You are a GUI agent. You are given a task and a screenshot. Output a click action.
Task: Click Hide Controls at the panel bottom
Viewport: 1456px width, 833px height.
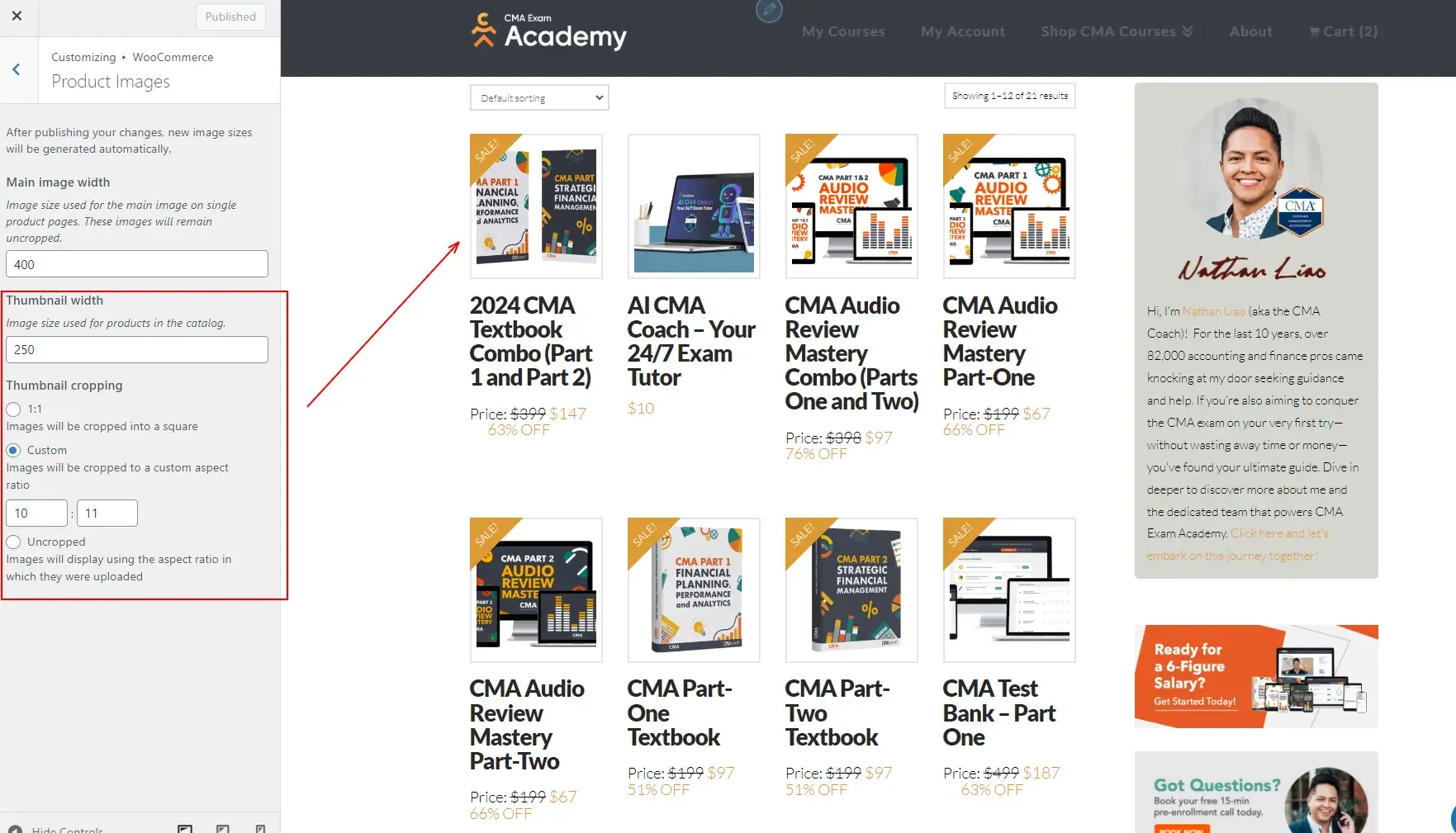(66, 829)
